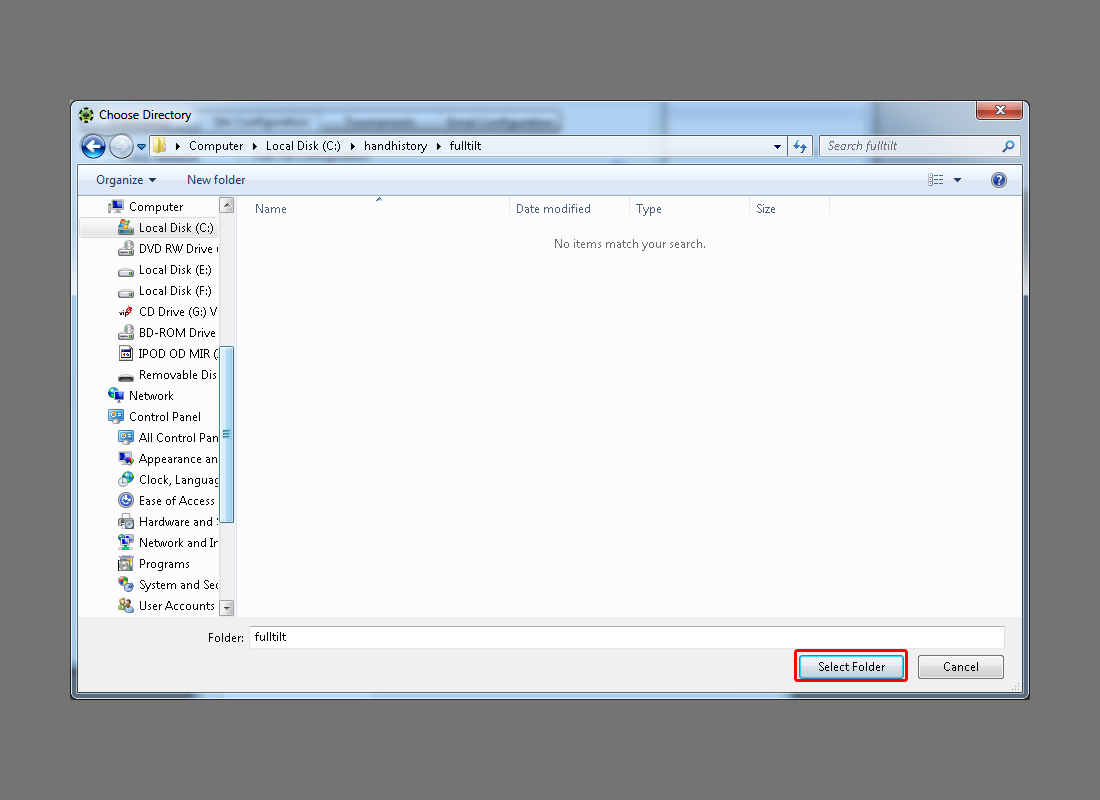This screenshot has height=800, width=1100.
Task: Click handhistory in the breadcrumb path
Action: [395, 146]
